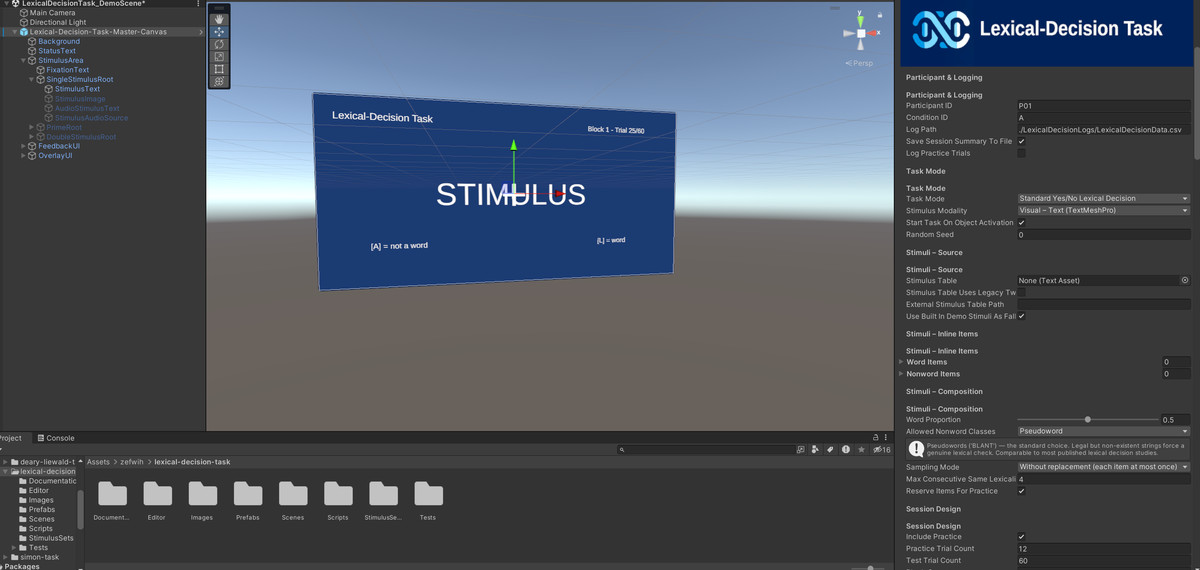Image resolution: width=1200 pixels, height=570 pixels.
Task: Expand the Nonword Items list
Action: [x=901, y=374]
